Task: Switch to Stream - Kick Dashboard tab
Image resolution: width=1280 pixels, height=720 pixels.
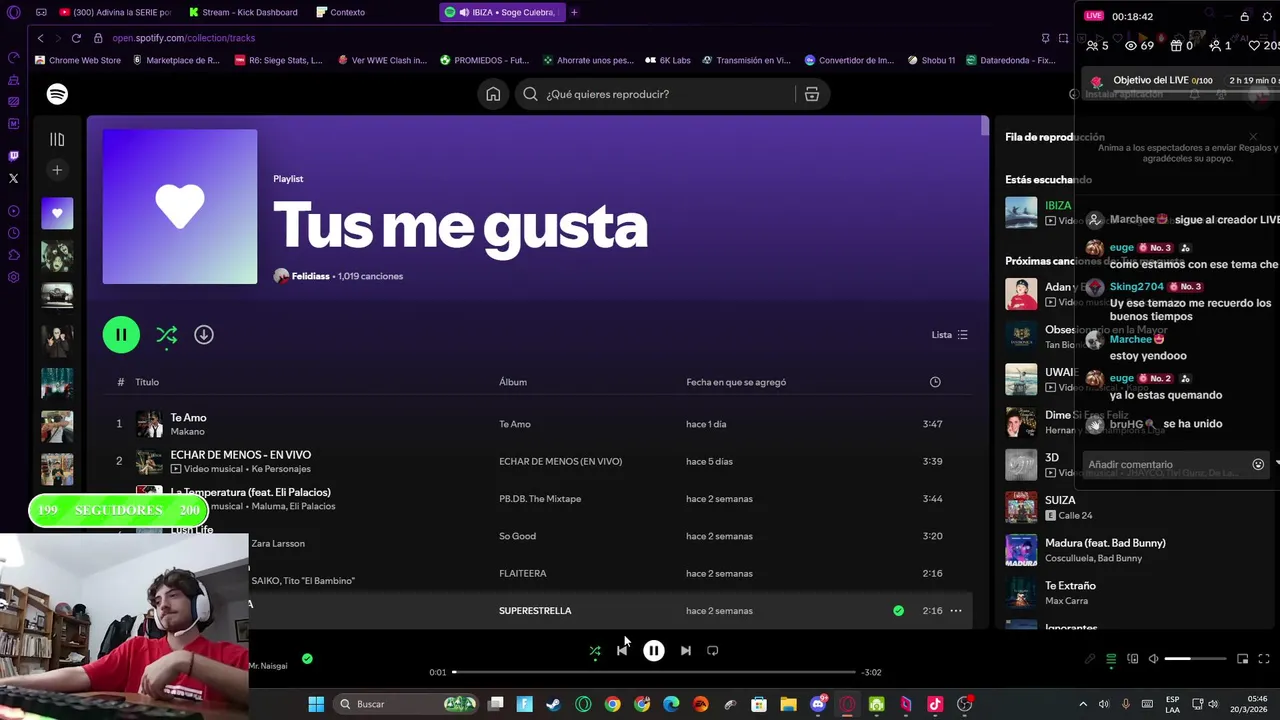Action: pyautogui.click(x=243, y=12)
